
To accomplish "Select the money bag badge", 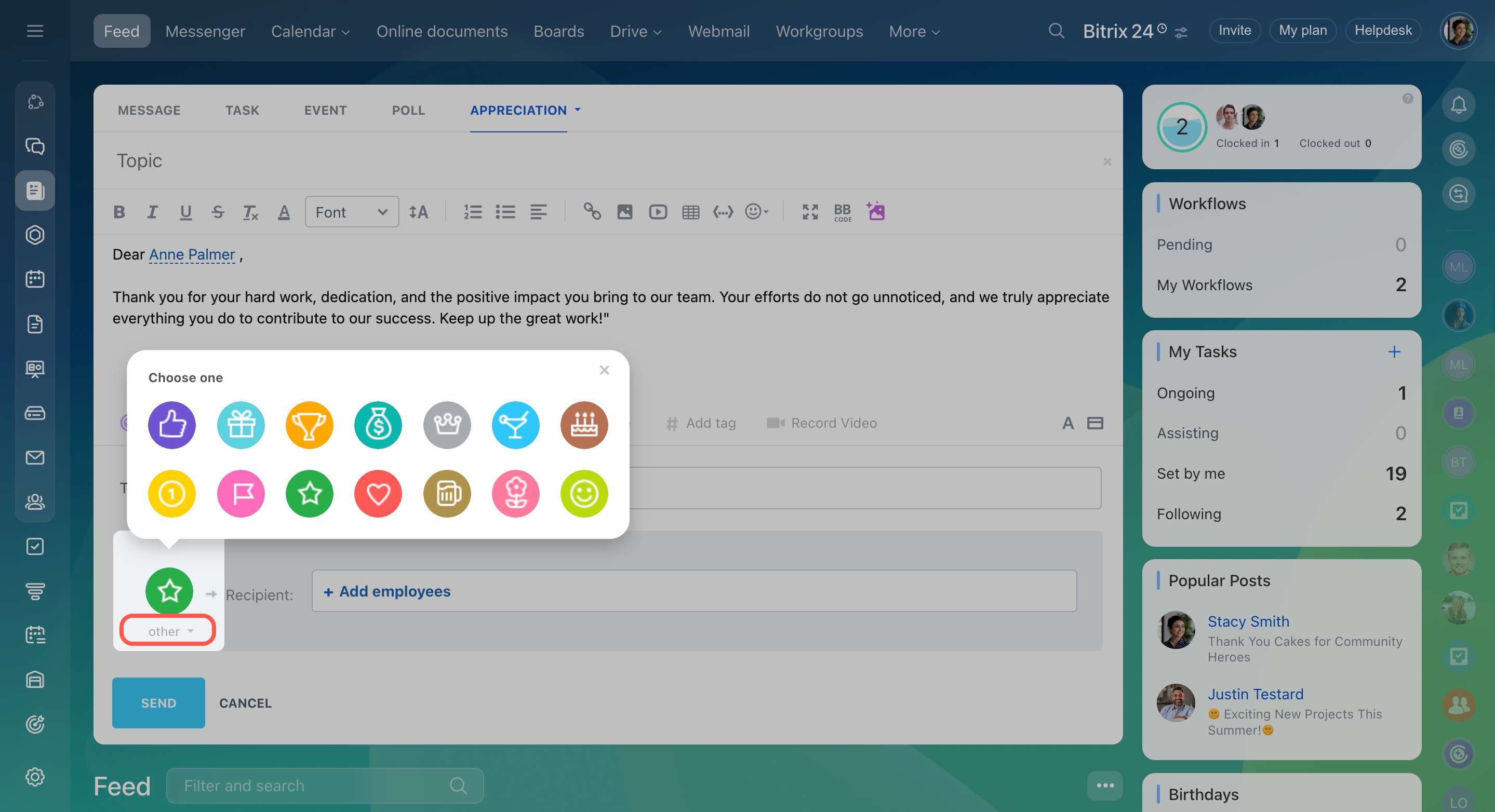I will pos(378,425).
